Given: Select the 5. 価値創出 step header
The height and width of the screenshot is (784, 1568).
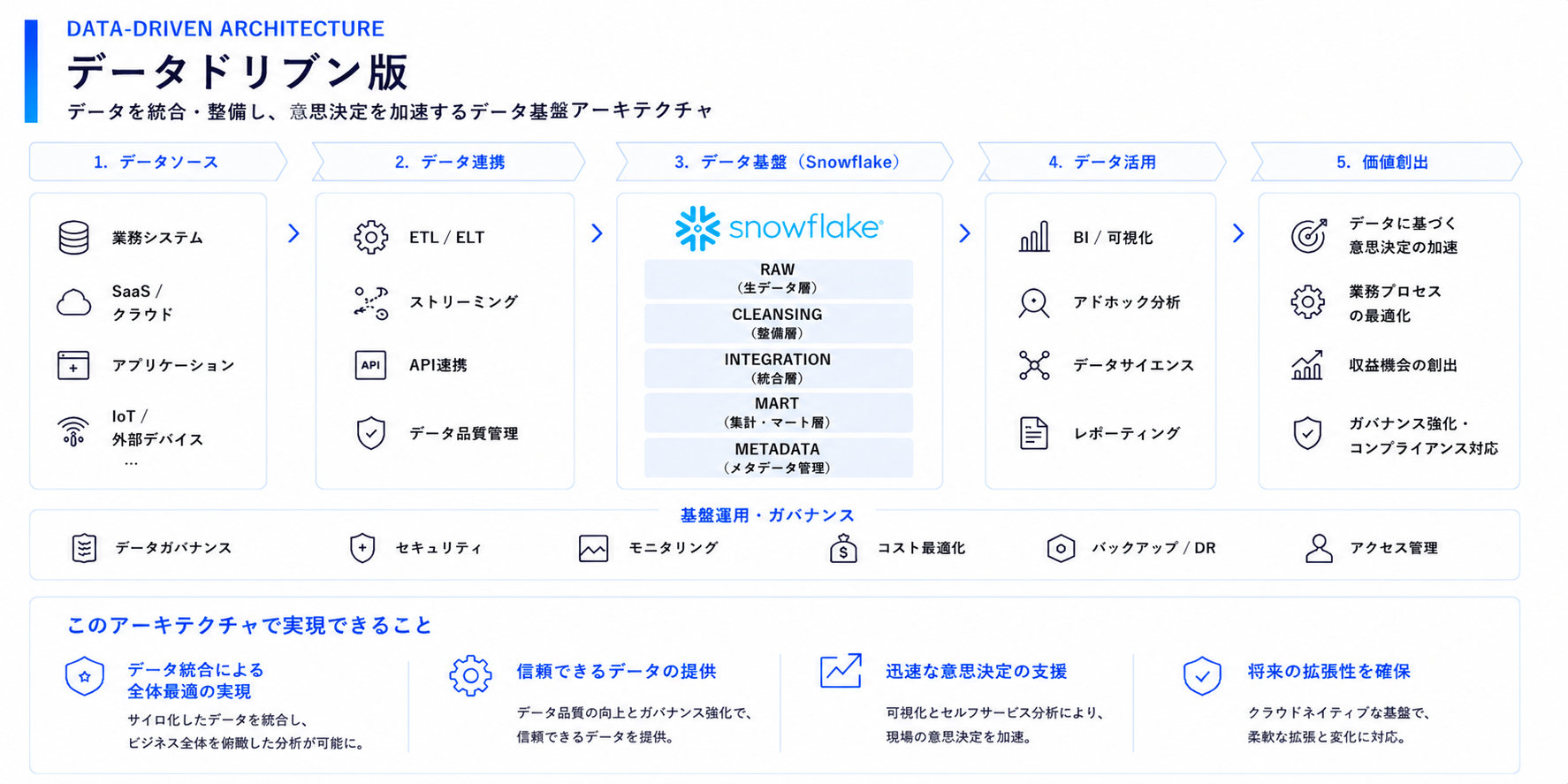Looking at the screenshot, I should 1387,162.
